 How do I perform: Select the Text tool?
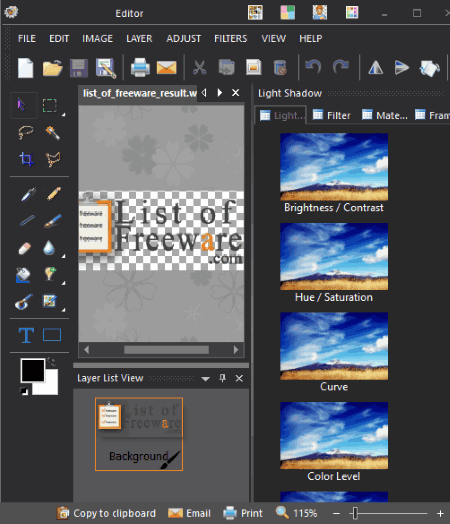(26, 335)
